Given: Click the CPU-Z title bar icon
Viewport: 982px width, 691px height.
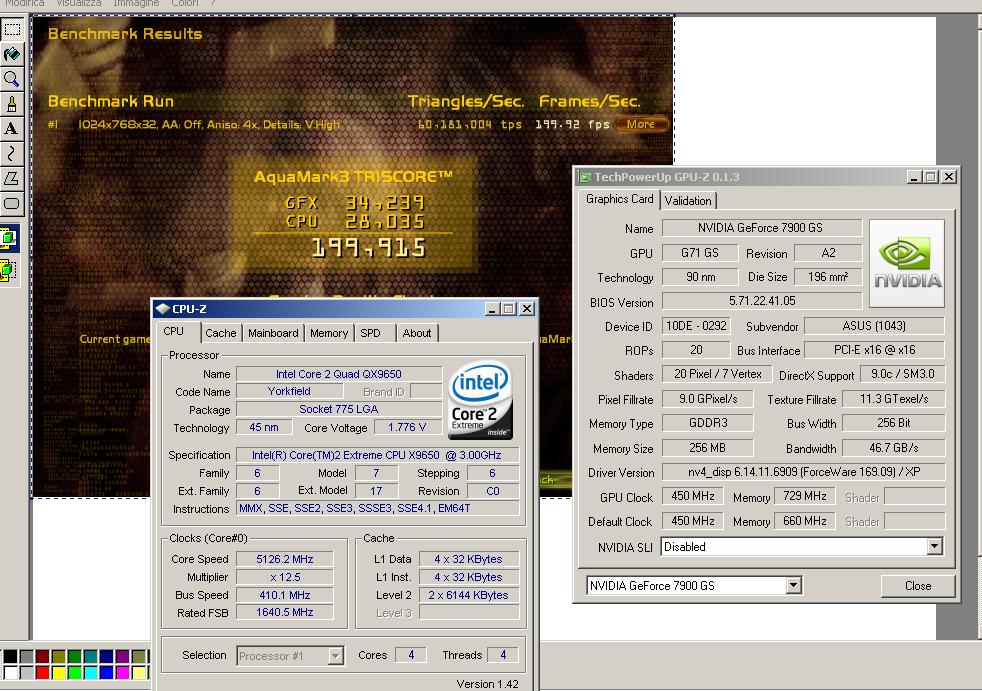Looking at the screenshot, I should [x=162, y=309].
